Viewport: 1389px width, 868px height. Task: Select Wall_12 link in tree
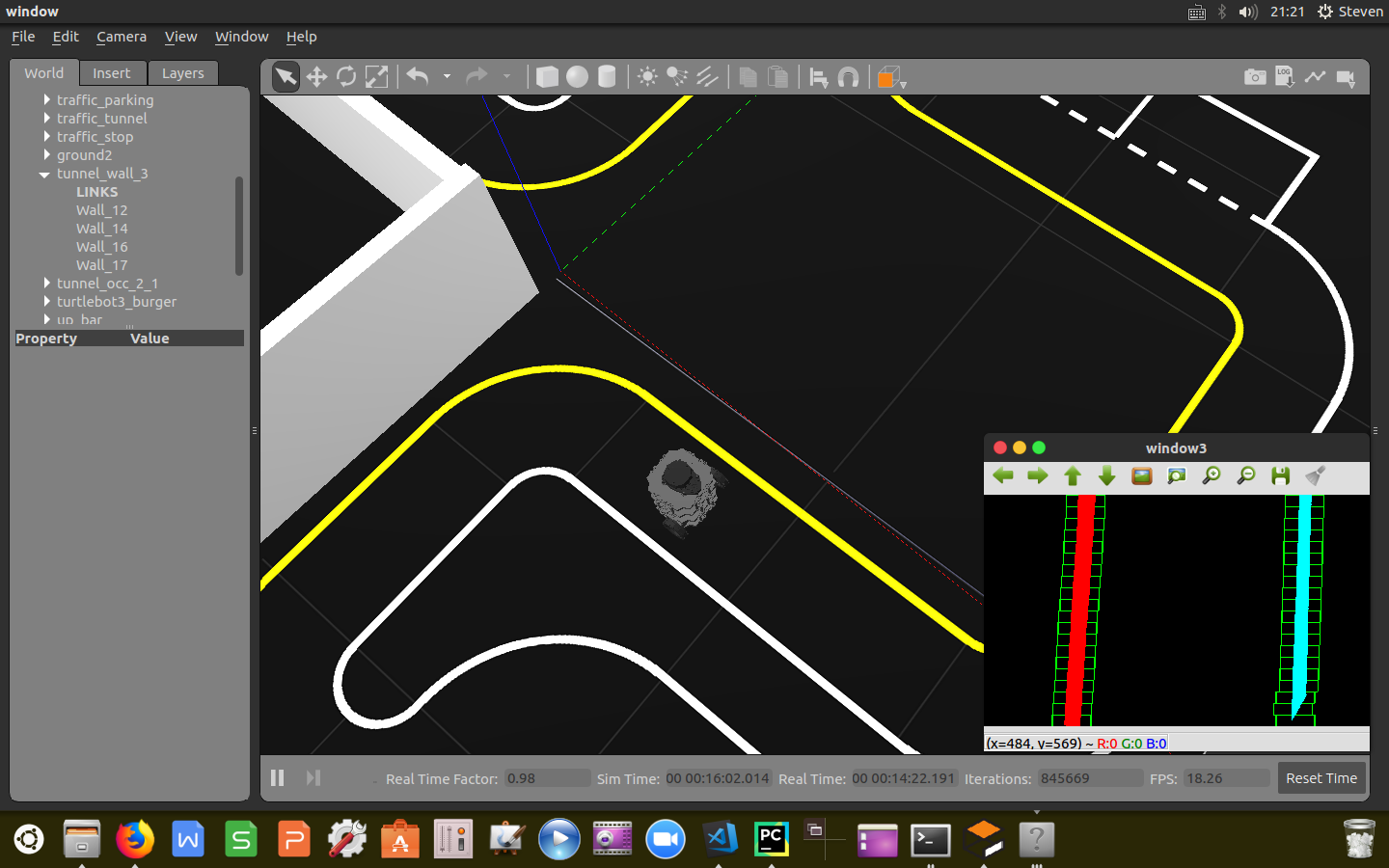[101, 209]
